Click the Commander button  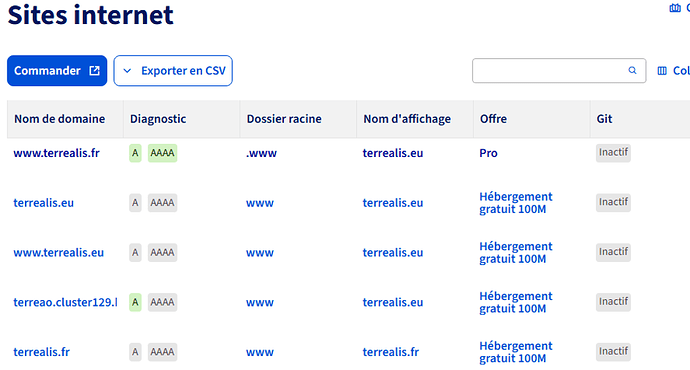(57, 70)
